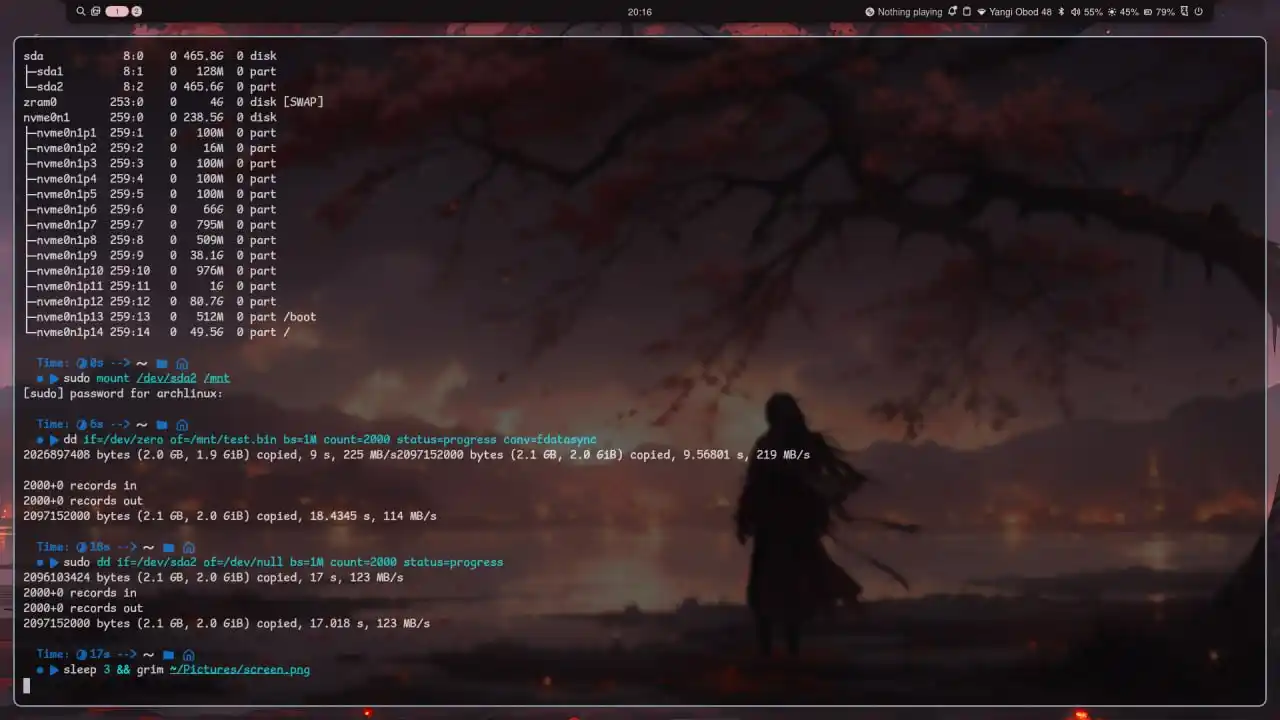Click the /mnt argument of mount command

click(x=217, y=378)
